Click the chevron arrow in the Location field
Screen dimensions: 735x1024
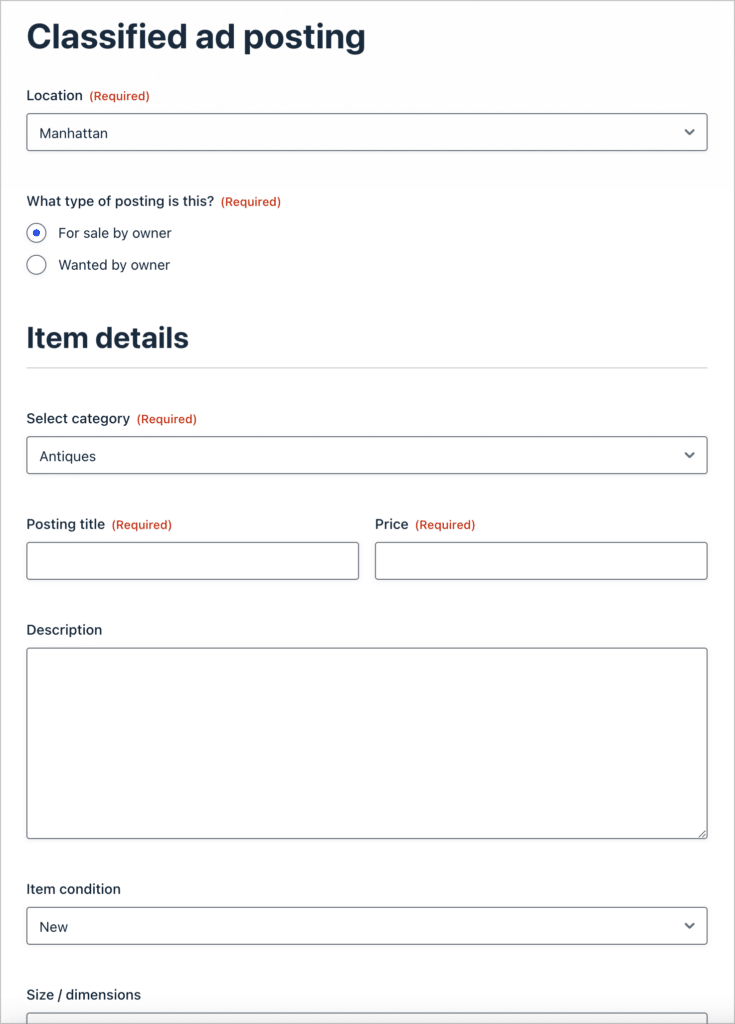pos(689,132)
